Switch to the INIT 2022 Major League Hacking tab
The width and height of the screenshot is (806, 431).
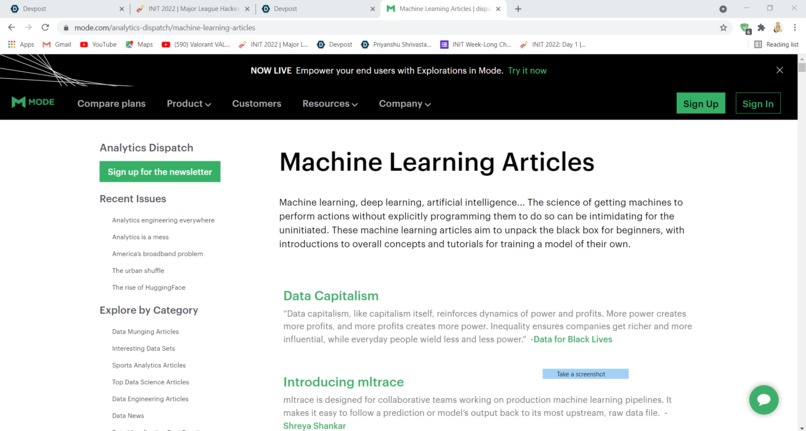tap(191, 9)
